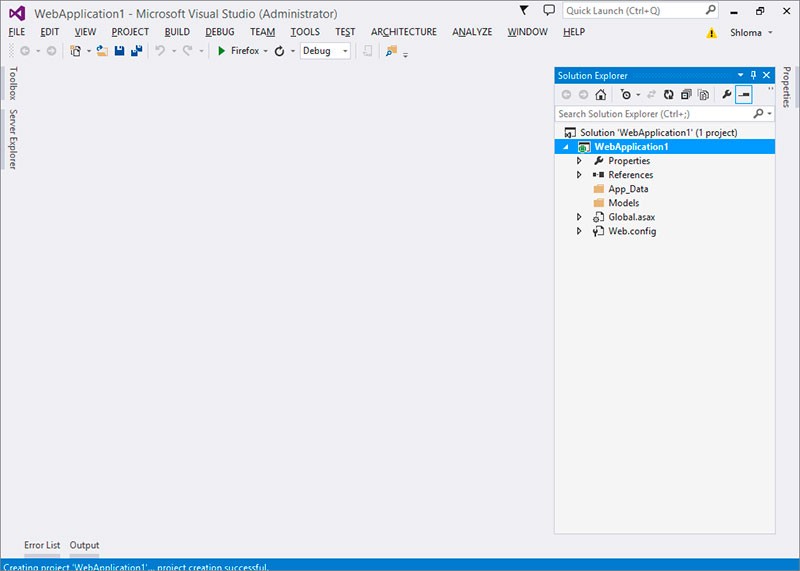Click the Sync with Active Document icon

click(x=651, y=94)
